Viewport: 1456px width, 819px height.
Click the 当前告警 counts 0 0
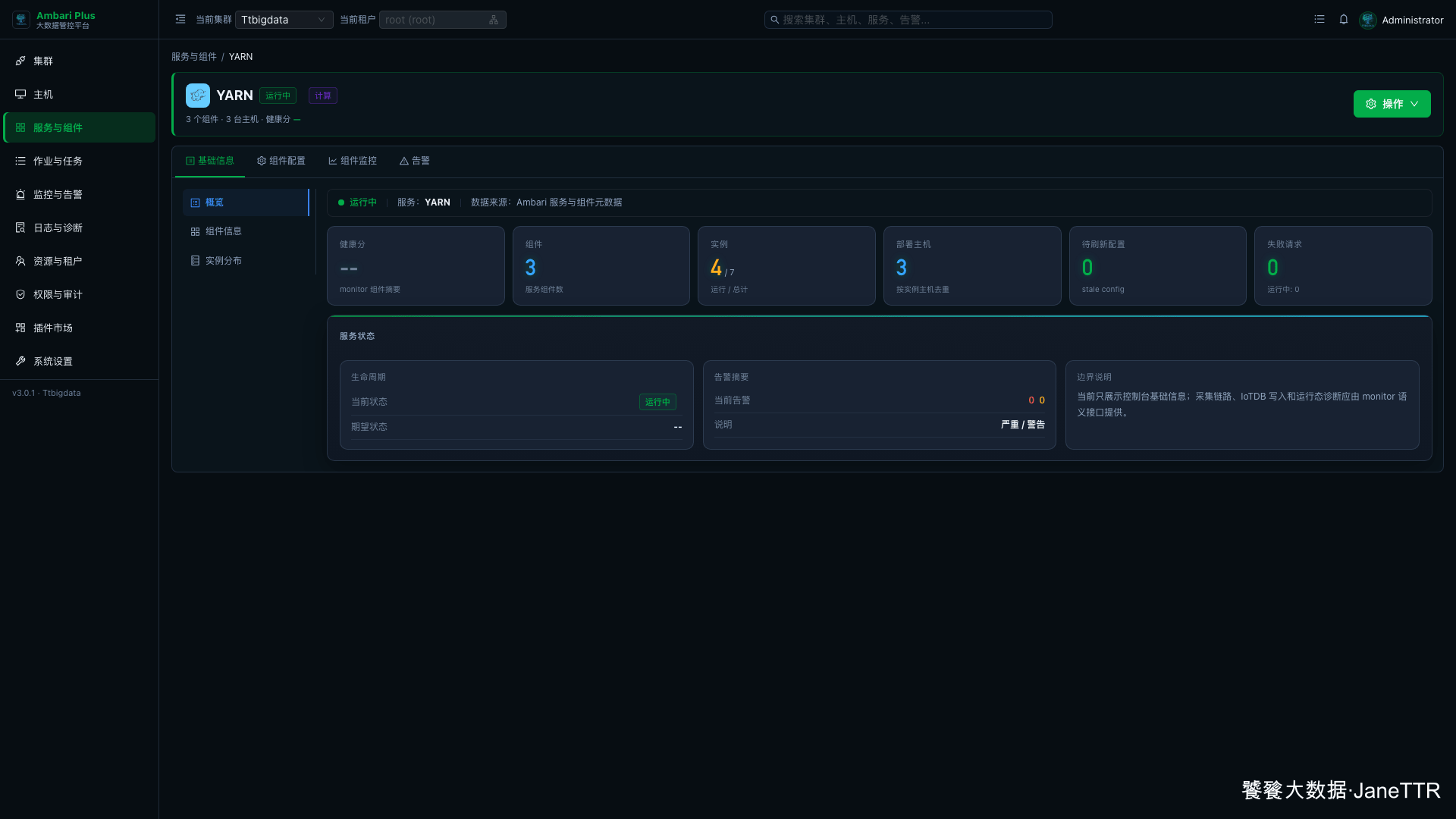1037,400
